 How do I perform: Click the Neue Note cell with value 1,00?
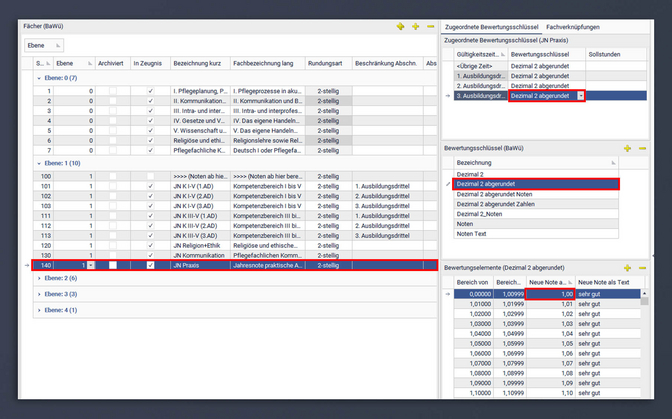tap(548, 294)
